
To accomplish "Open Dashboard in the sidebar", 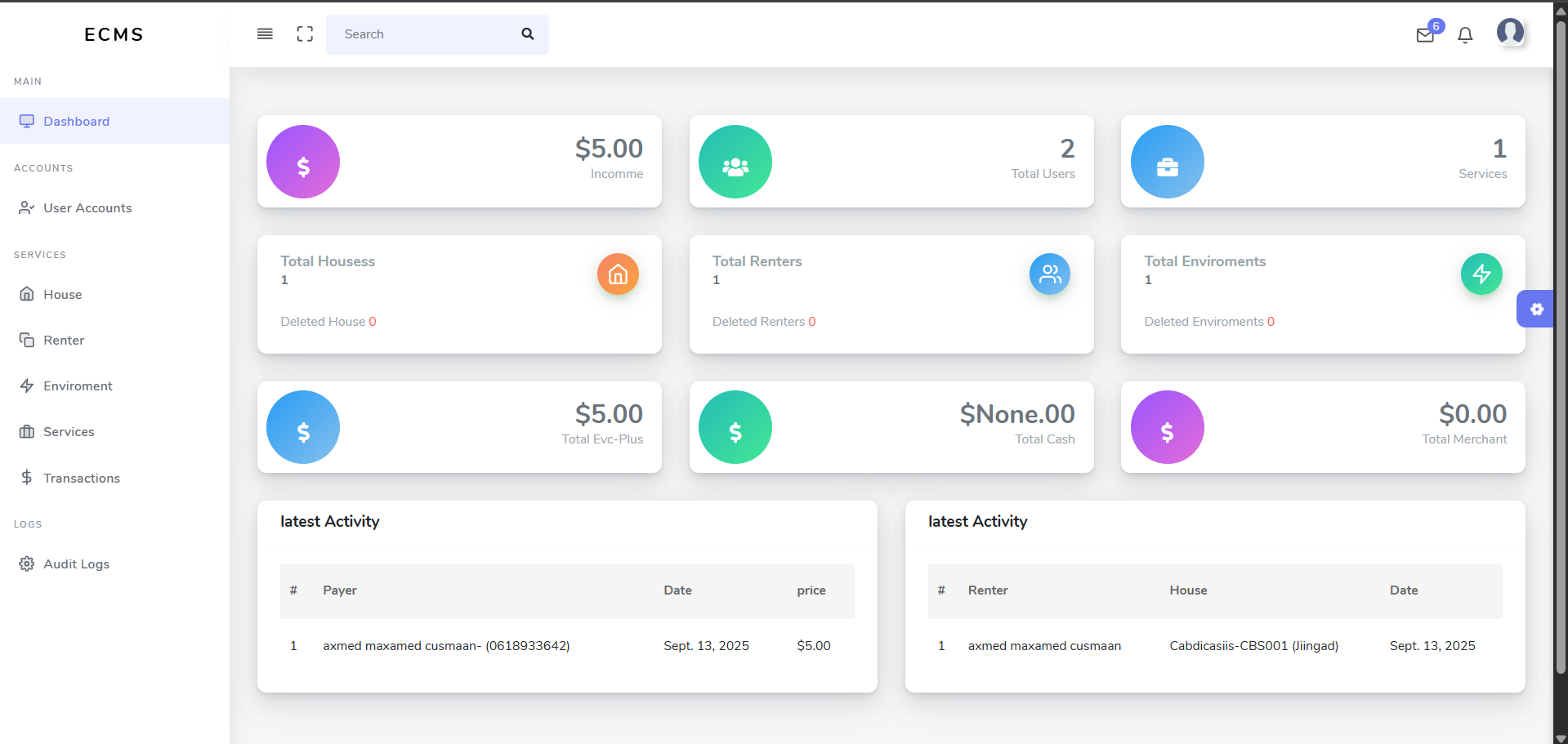I will click(x=76, y=122).
